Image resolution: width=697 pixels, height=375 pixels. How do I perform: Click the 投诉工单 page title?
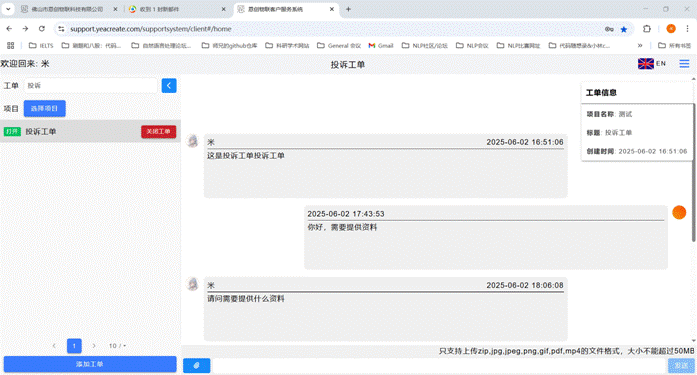(348, 65)
